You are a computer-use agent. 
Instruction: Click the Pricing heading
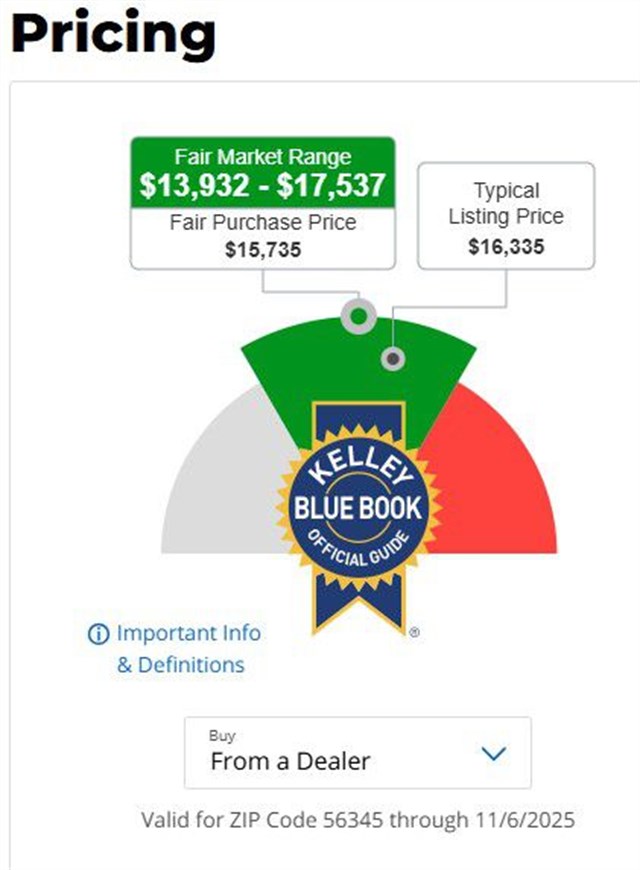click(x=113, y=32)
